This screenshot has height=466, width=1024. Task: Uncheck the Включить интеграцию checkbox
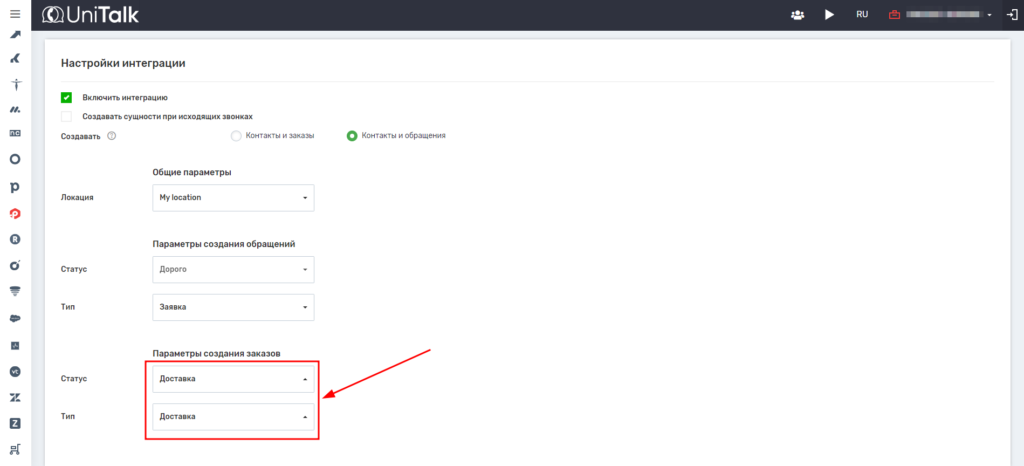tap(67, 98)
